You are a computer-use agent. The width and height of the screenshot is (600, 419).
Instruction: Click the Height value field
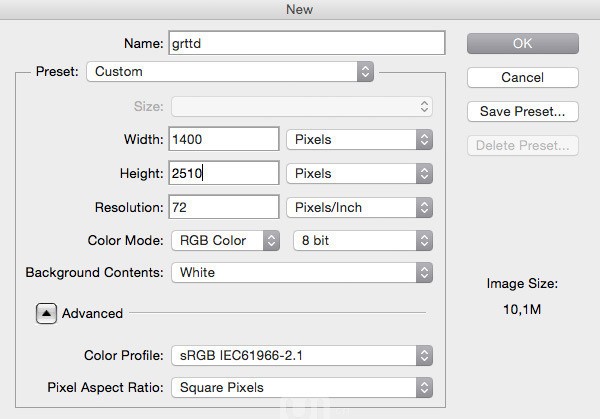click(x=225, y=173)
